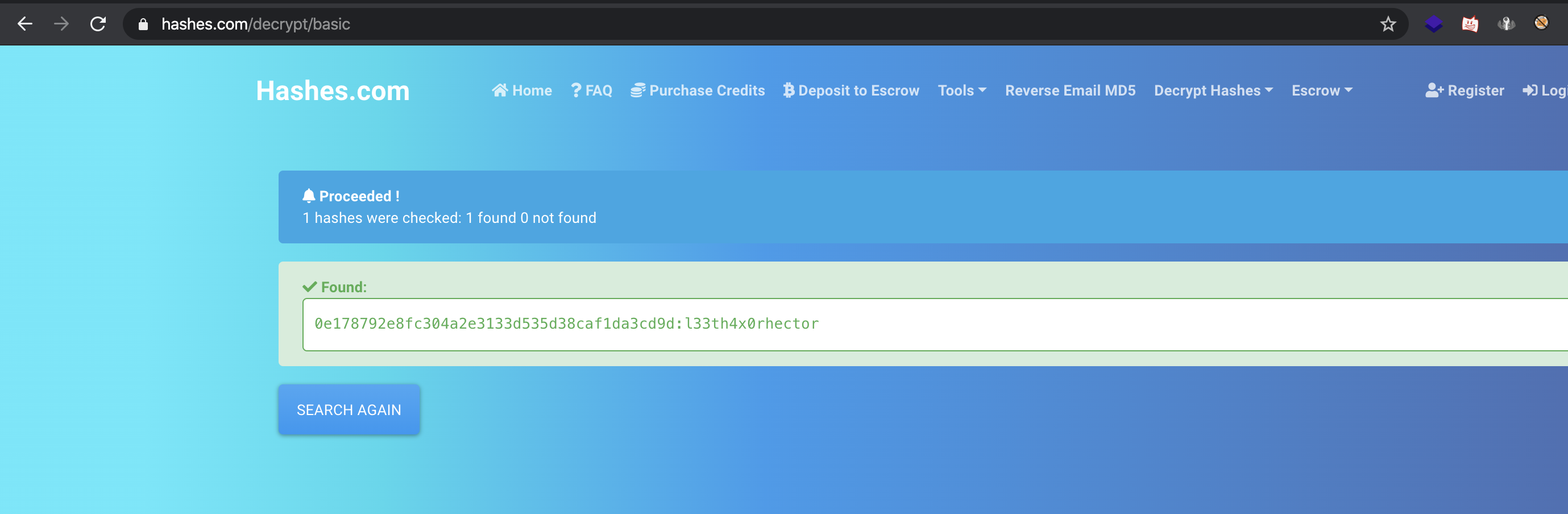Click the house icon by Home
This screenshot has width=1568, height=514.
coord(500,90)
